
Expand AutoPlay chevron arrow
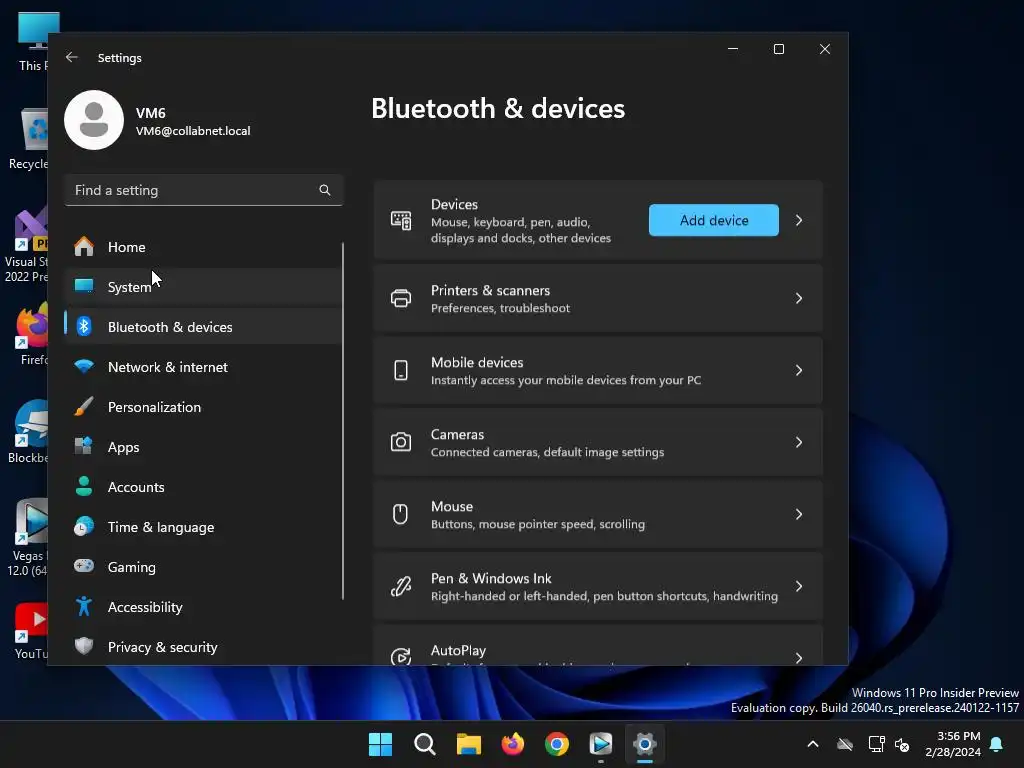tap(799, 658)
